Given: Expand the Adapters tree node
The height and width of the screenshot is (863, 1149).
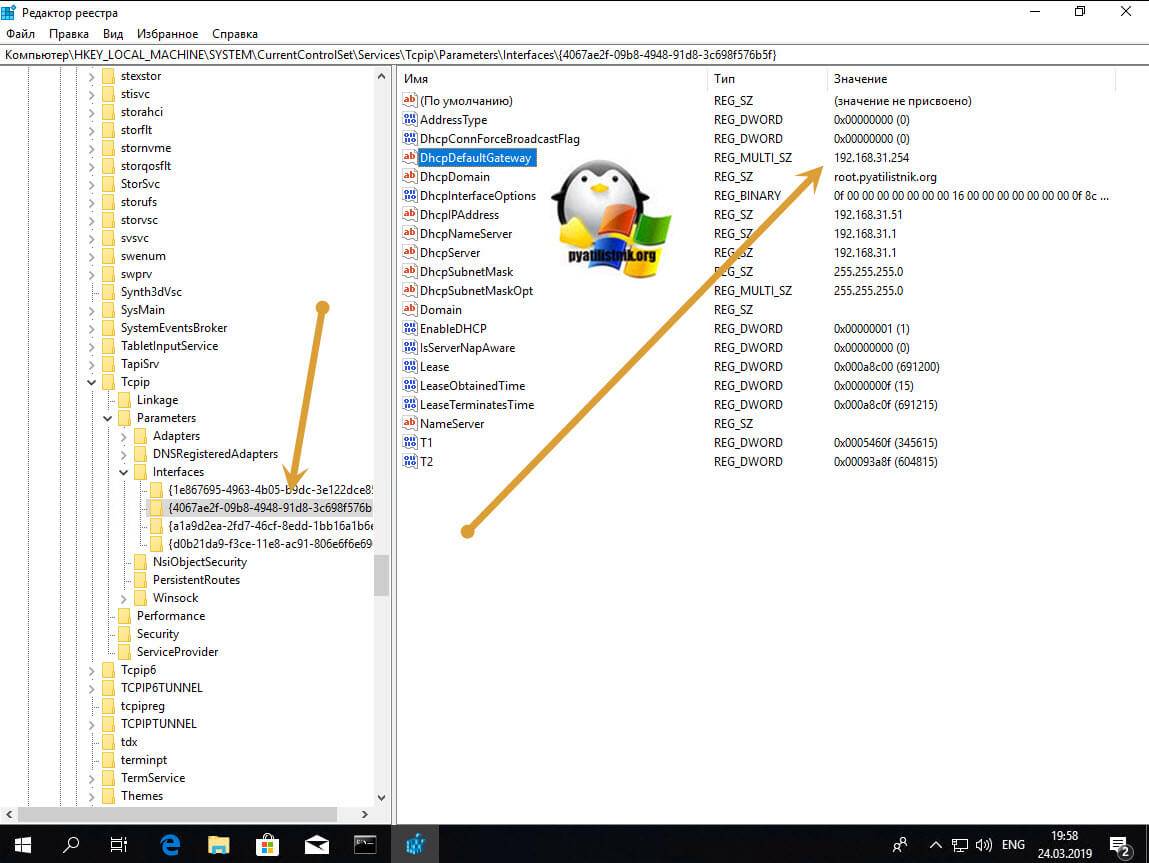Looking at the screenshot, I should tap(124, 436).
